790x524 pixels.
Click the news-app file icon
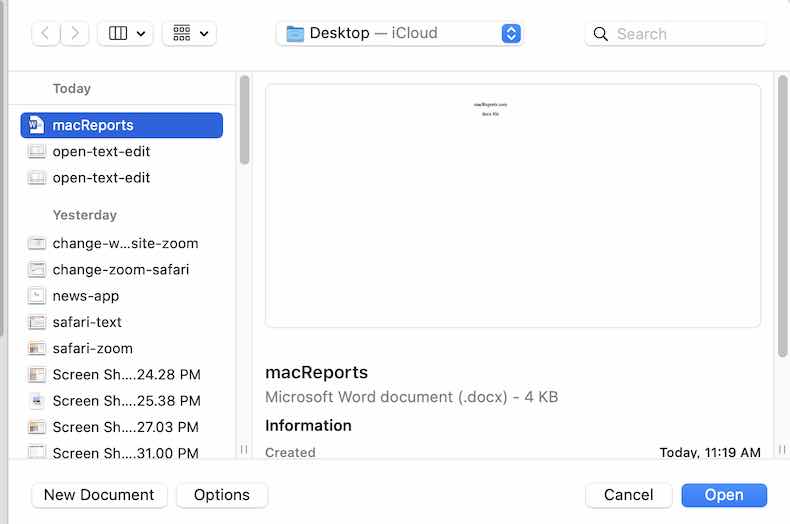[x=36, y=296]
